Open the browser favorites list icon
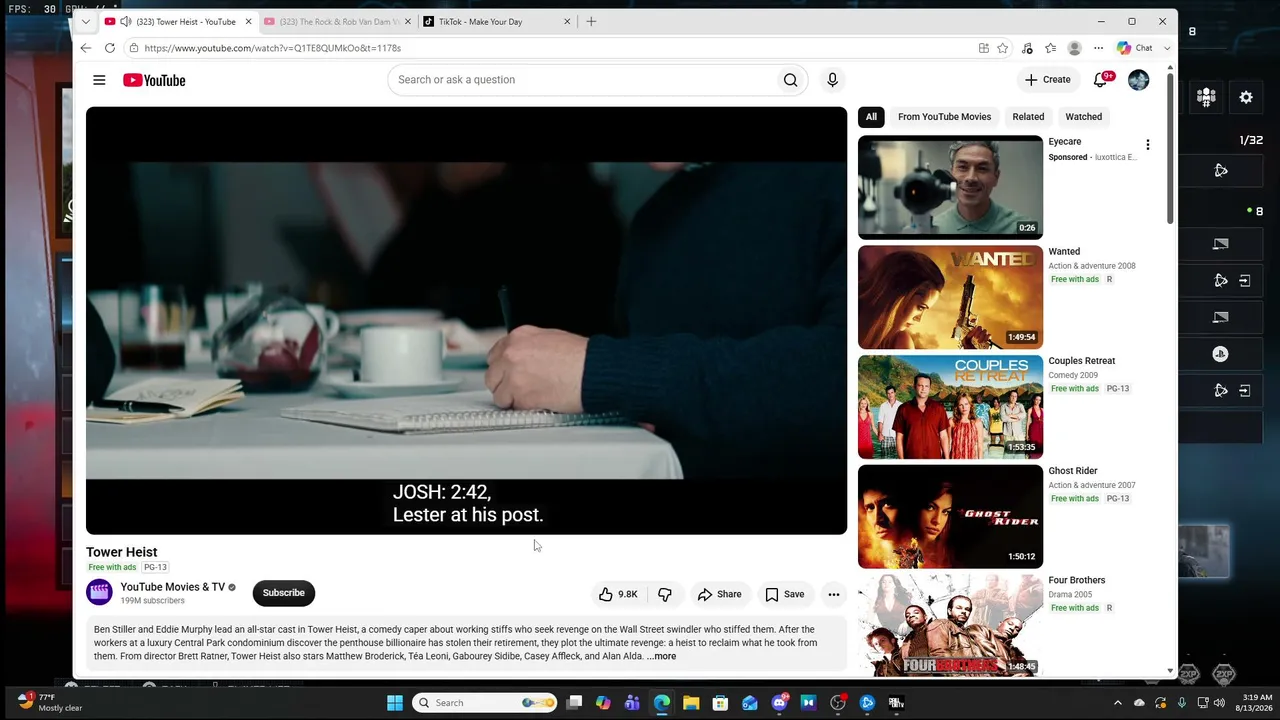Screen dimensions: 1280x720 tap(1050, 48)
